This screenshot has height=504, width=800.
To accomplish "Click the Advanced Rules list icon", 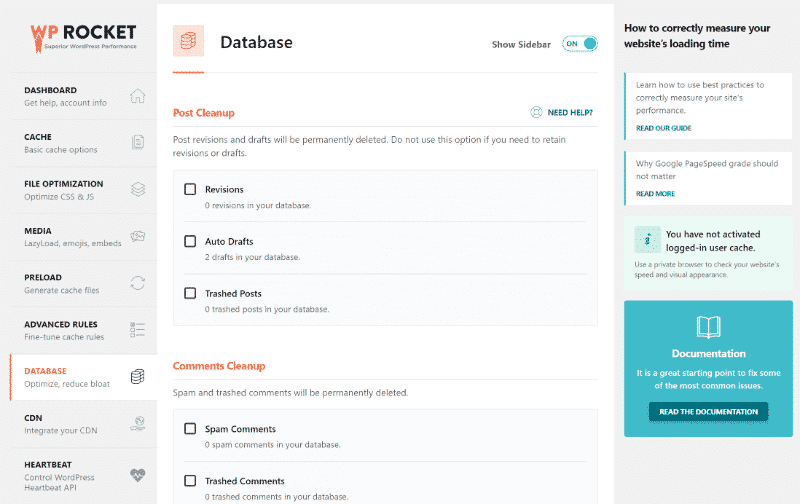I will [x=138, y=330].
